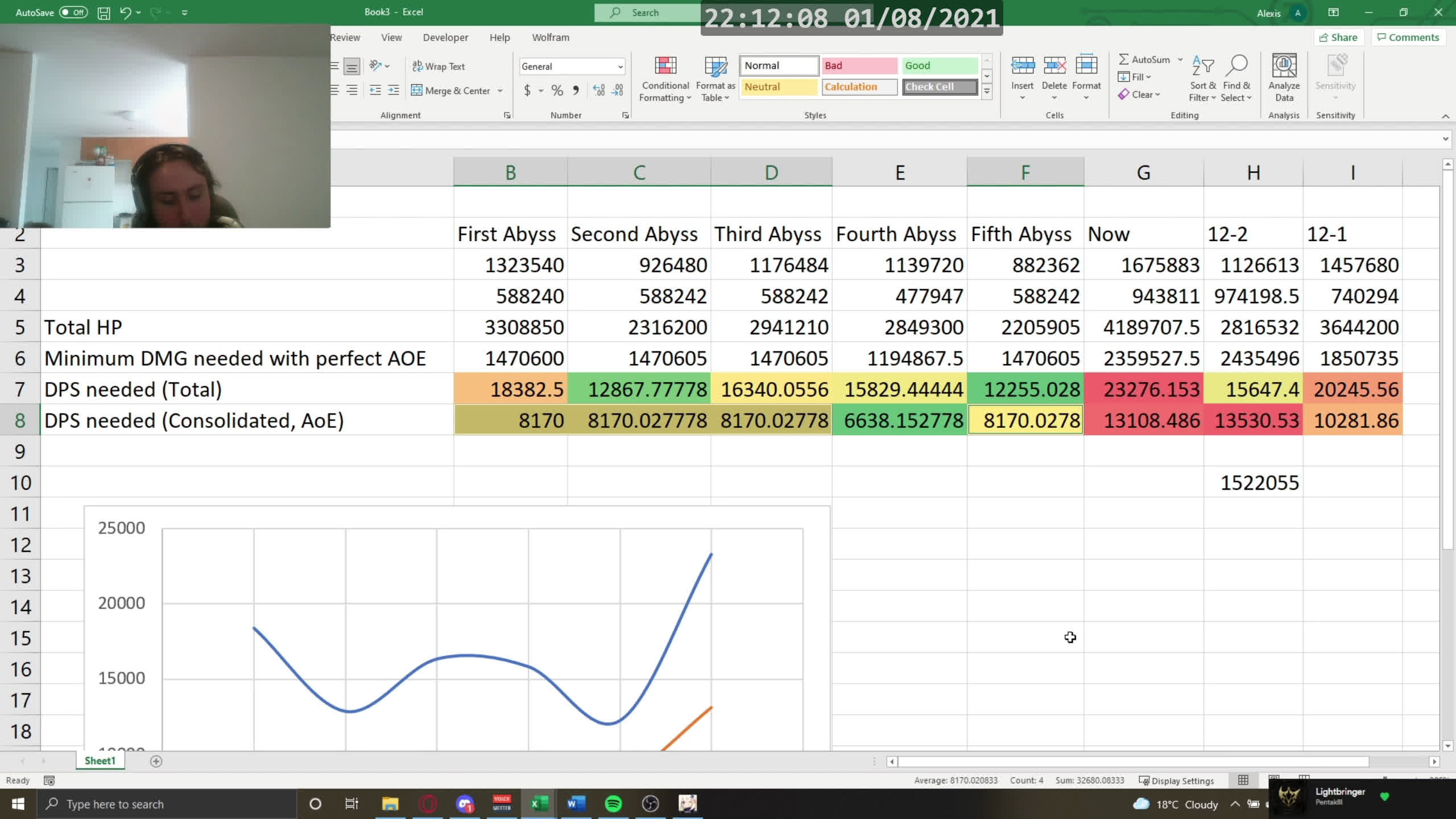Expand the AutoSum dropdown arrow
Screen dimensions: 1456x819
tap(1180, 60)
